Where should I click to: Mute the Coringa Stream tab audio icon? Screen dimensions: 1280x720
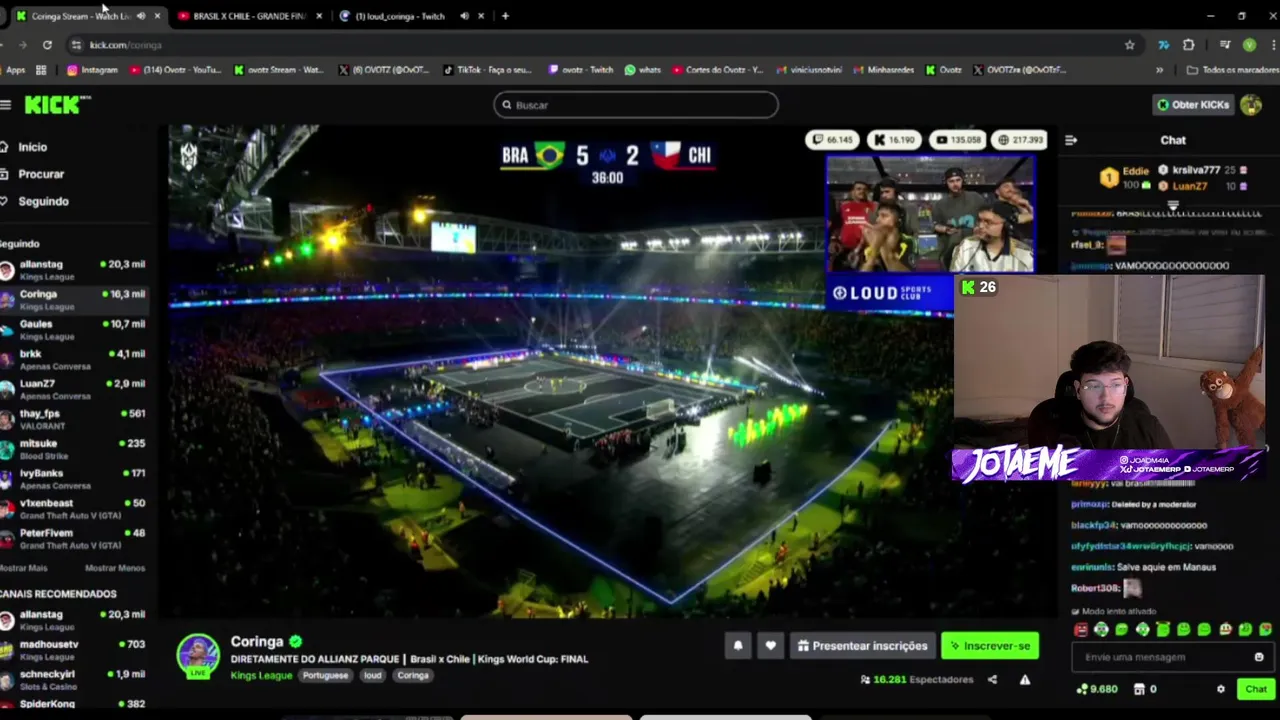coord(140,16)
